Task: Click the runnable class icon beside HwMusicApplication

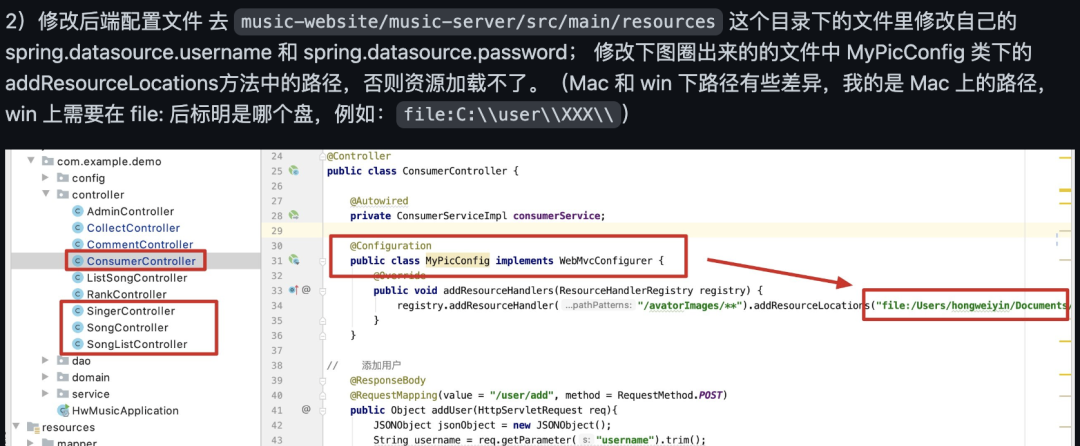Action: click(x=63, y=411)
